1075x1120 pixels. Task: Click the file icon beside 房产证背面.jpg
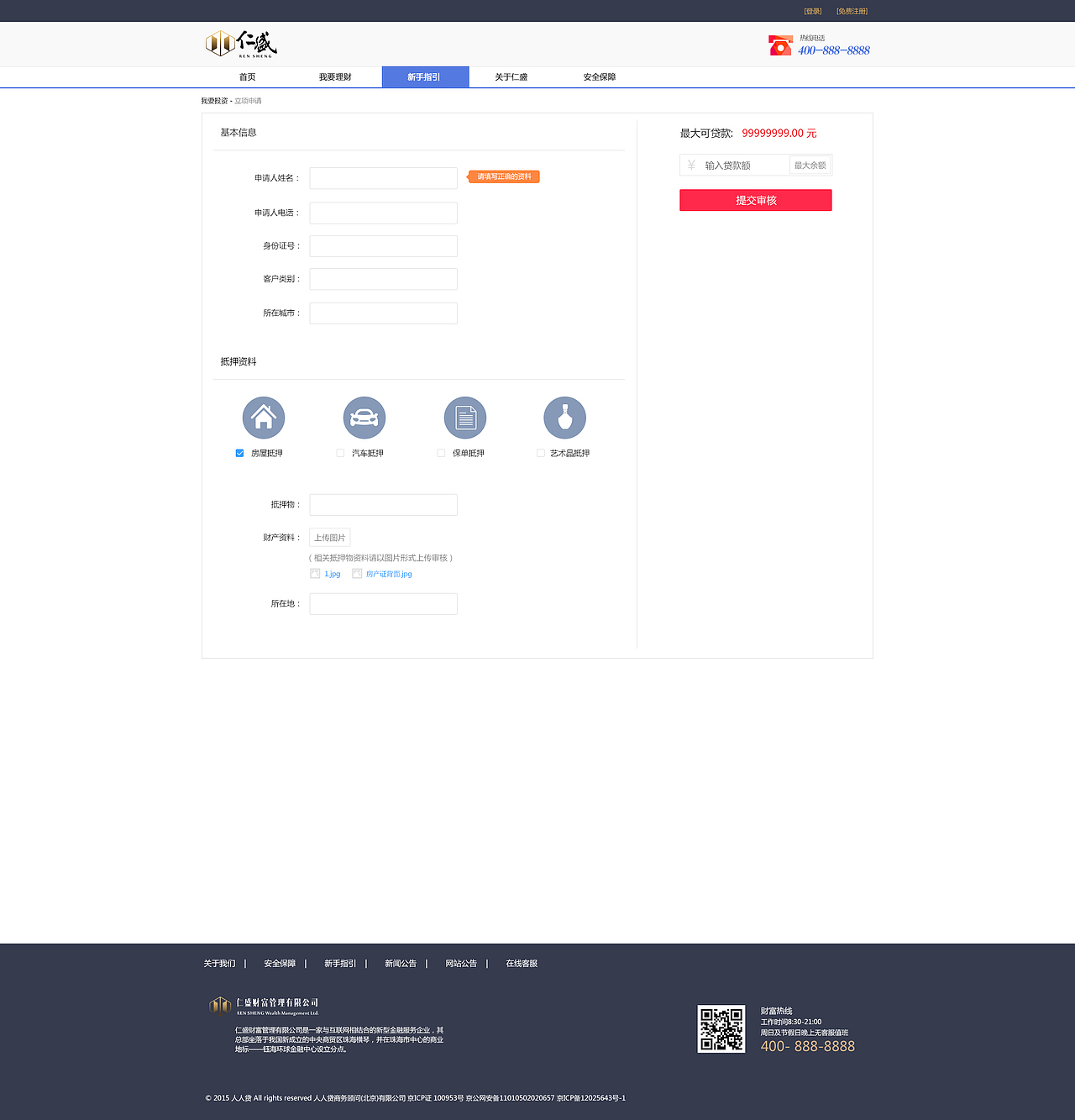tap(357, 574)
